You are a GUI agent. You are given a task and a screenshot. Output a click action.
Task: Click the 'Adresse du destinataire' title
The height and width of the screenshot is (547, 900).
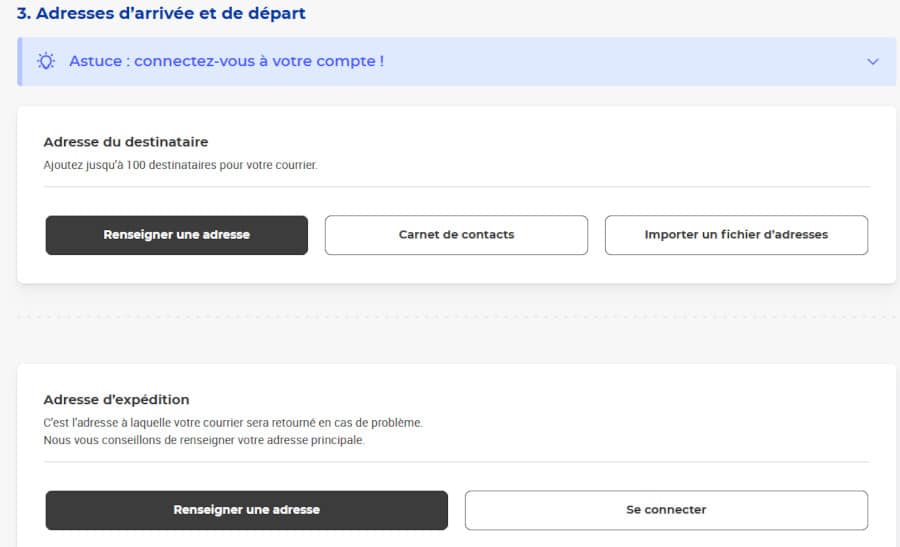[x=126, y=142]
